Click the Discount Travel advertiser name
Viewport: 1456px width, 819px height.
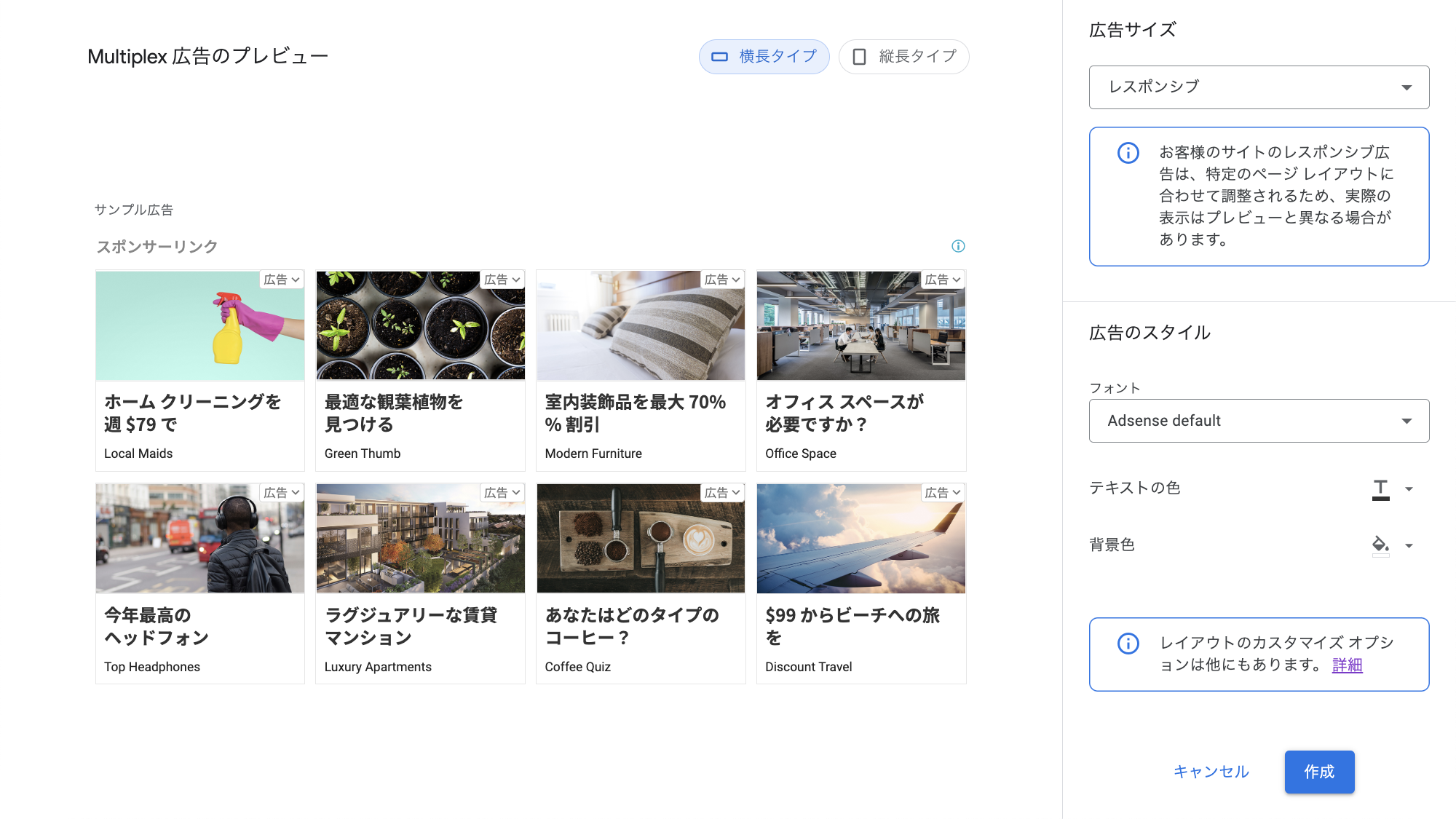click(809, 667)
